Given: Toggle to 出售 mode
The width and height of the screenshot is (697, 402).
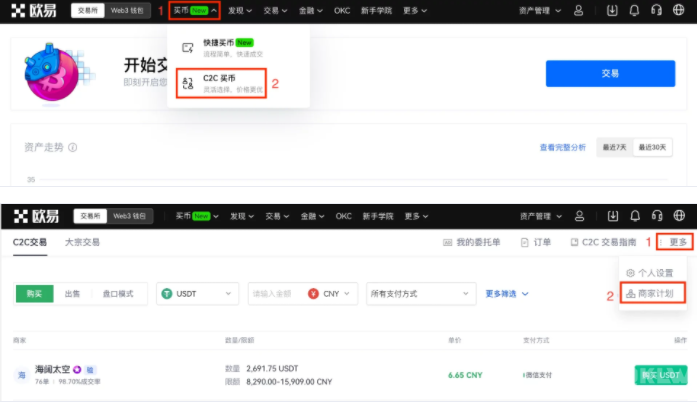Looking at the screenshot, I should pos(72,294).
